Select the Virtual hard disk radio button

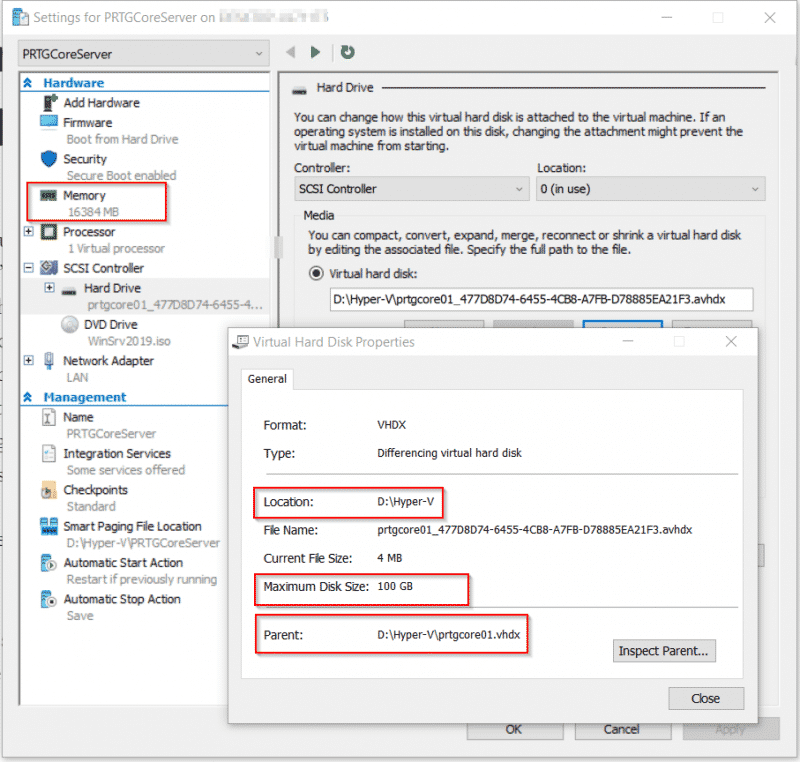click(316, 274)
